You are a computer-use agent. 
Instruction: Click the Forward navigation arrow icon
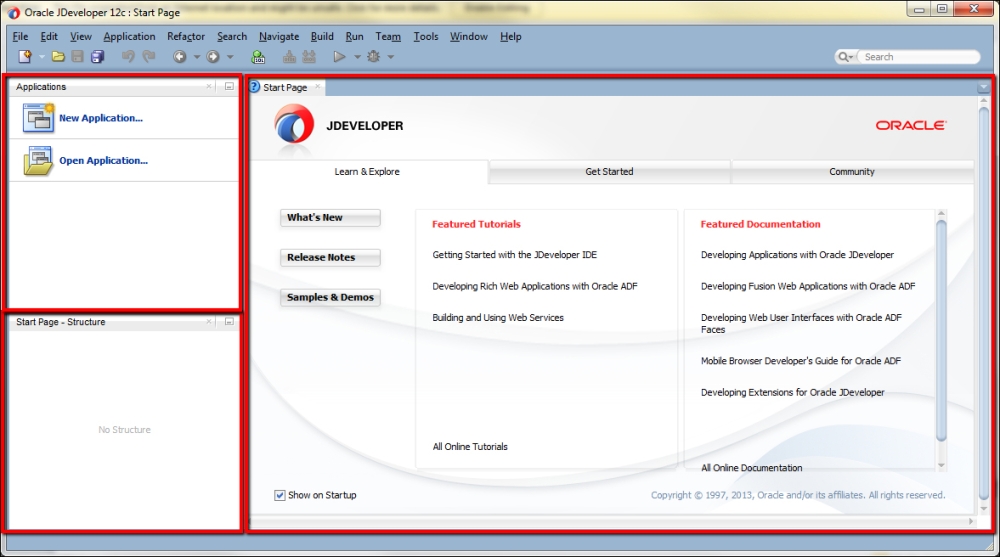click(x=213, y=57)
